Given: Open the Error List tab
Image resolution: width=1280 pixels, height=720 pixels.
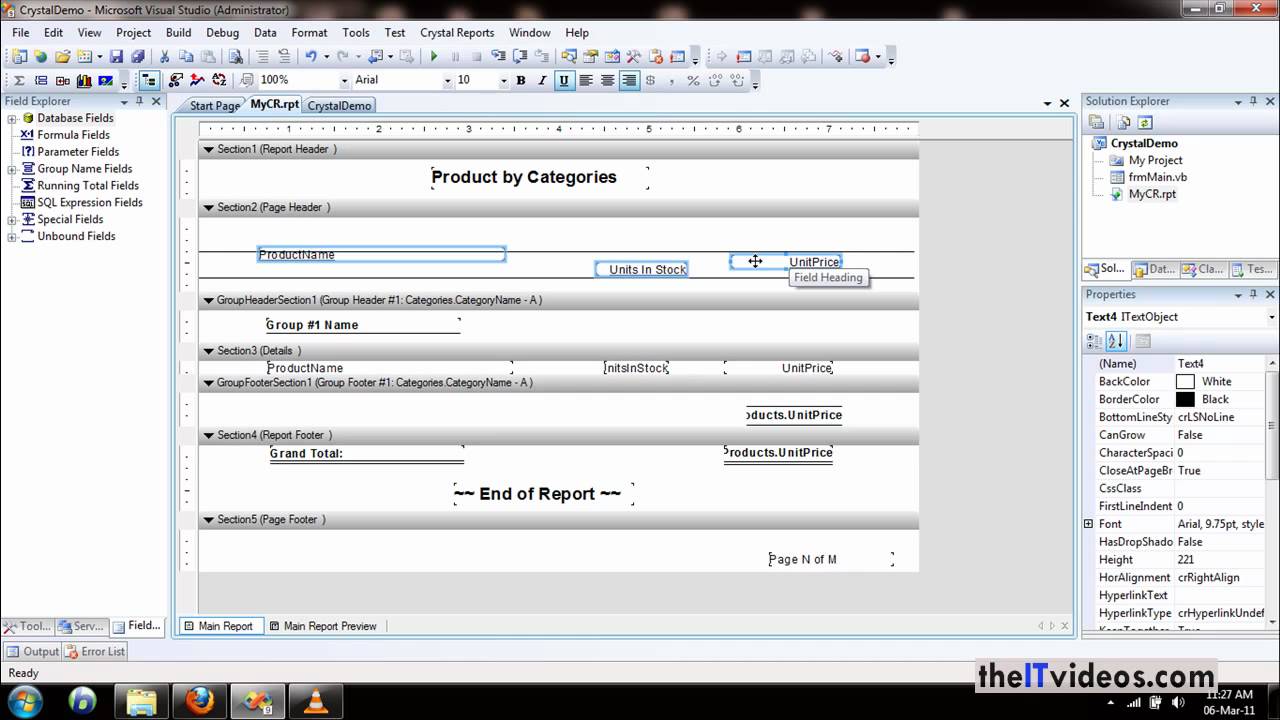Looking at the screenshot, I should click(95, 651).
